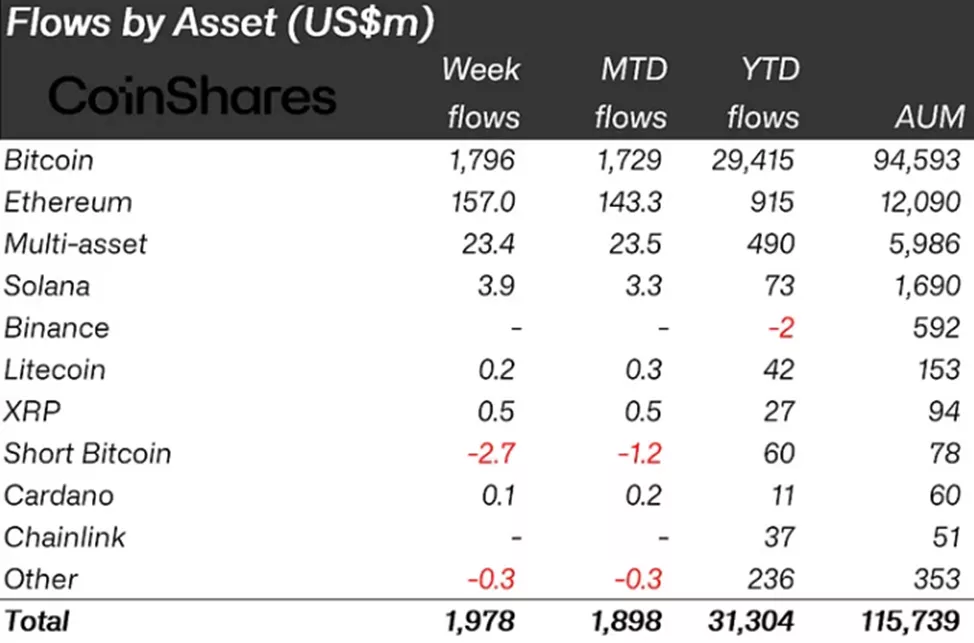Select the MTD flows column header
Viewport: 974px width, 643px height.
630,93
